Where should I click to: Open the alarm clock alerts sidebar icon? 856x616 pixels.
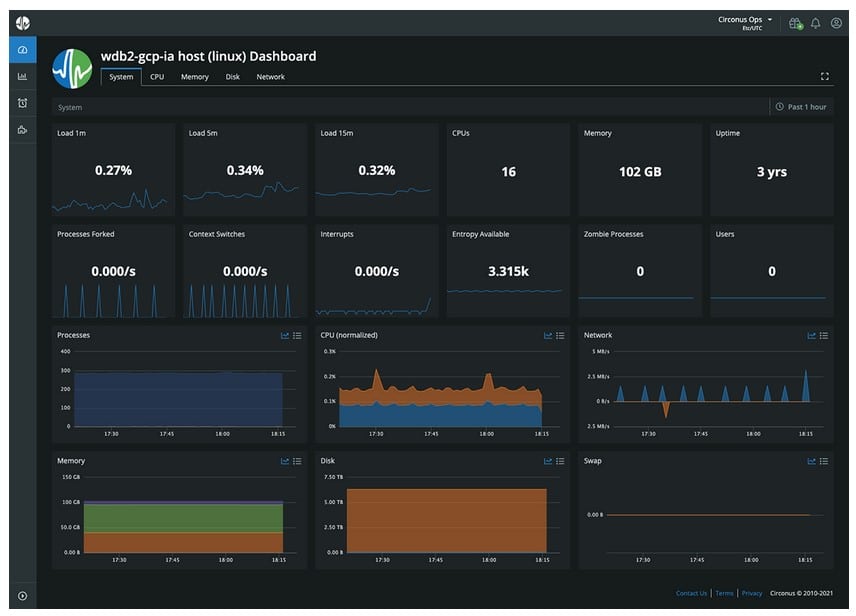pyautogui.click(x=22, y=103)
